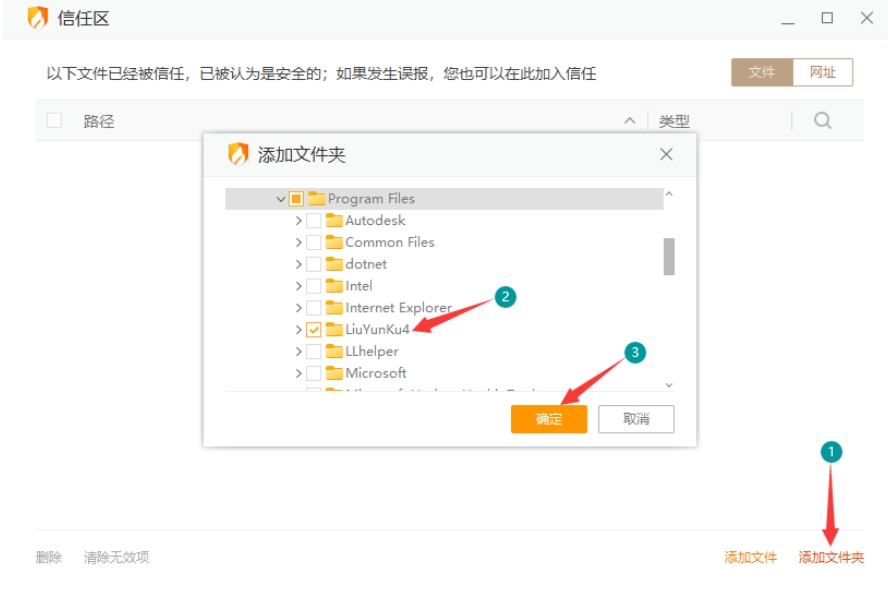Click the 取消 button

pos(636,419)
